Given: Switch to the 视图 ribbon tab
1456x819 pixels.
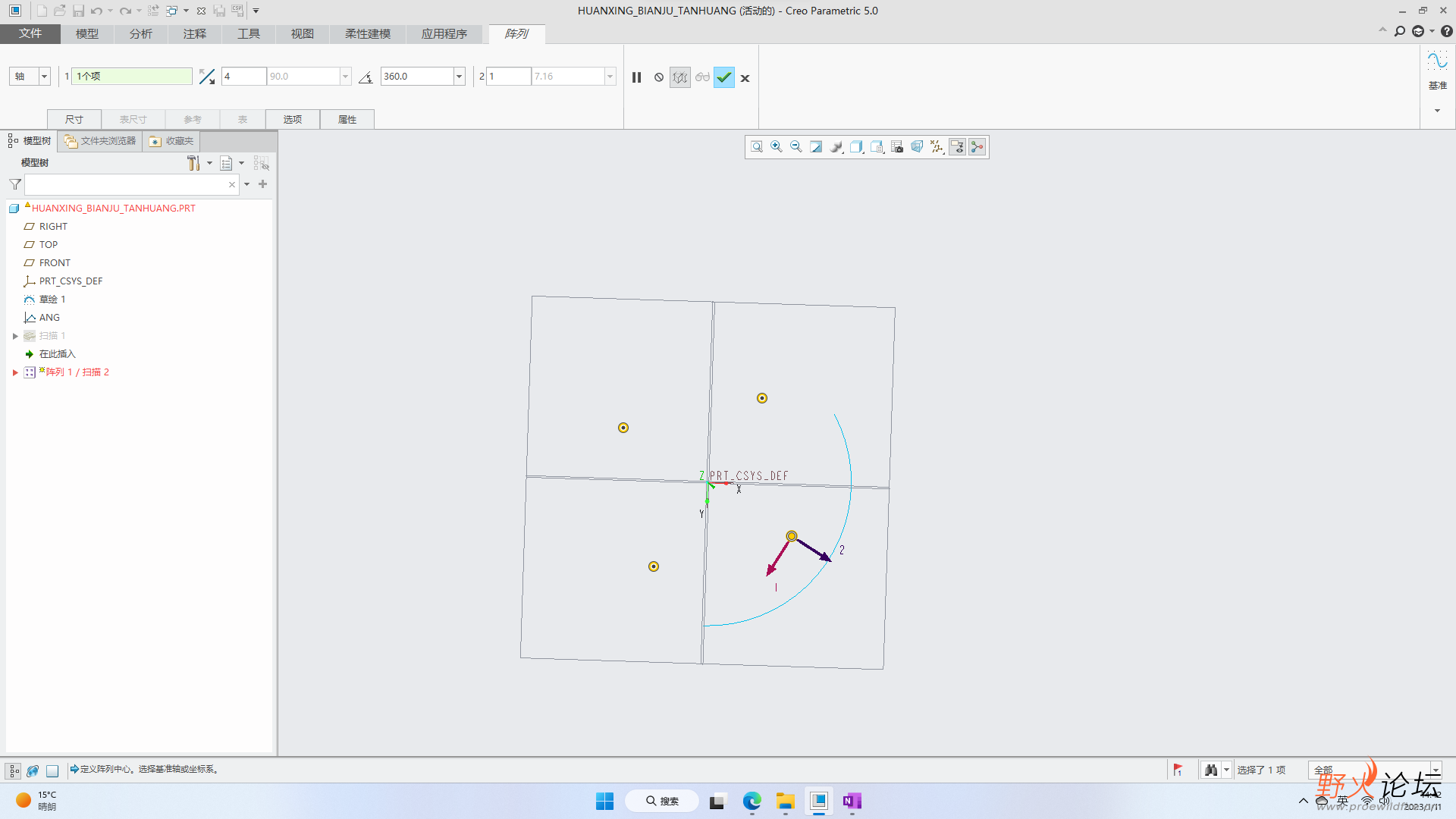Looking at the screenshot, I should pyautogui.click(x=303, y=34).
